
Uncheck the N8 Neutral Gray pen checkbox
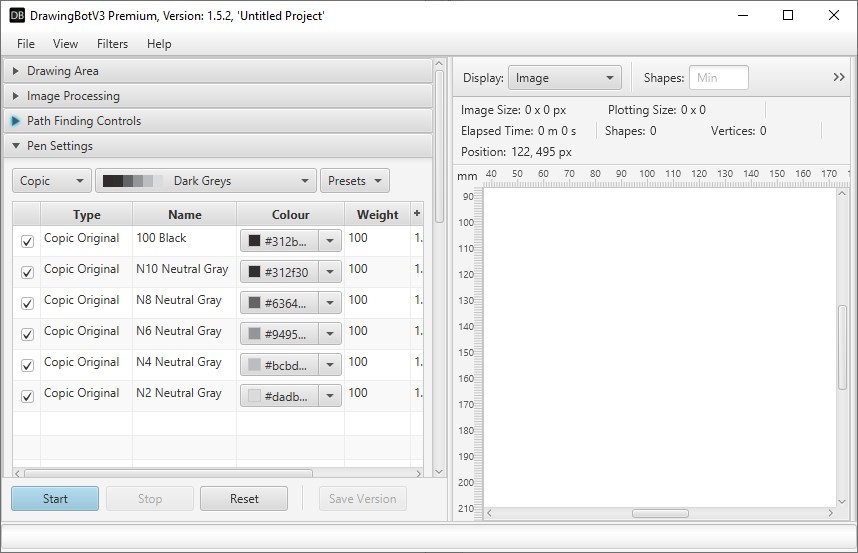[27, 303]
